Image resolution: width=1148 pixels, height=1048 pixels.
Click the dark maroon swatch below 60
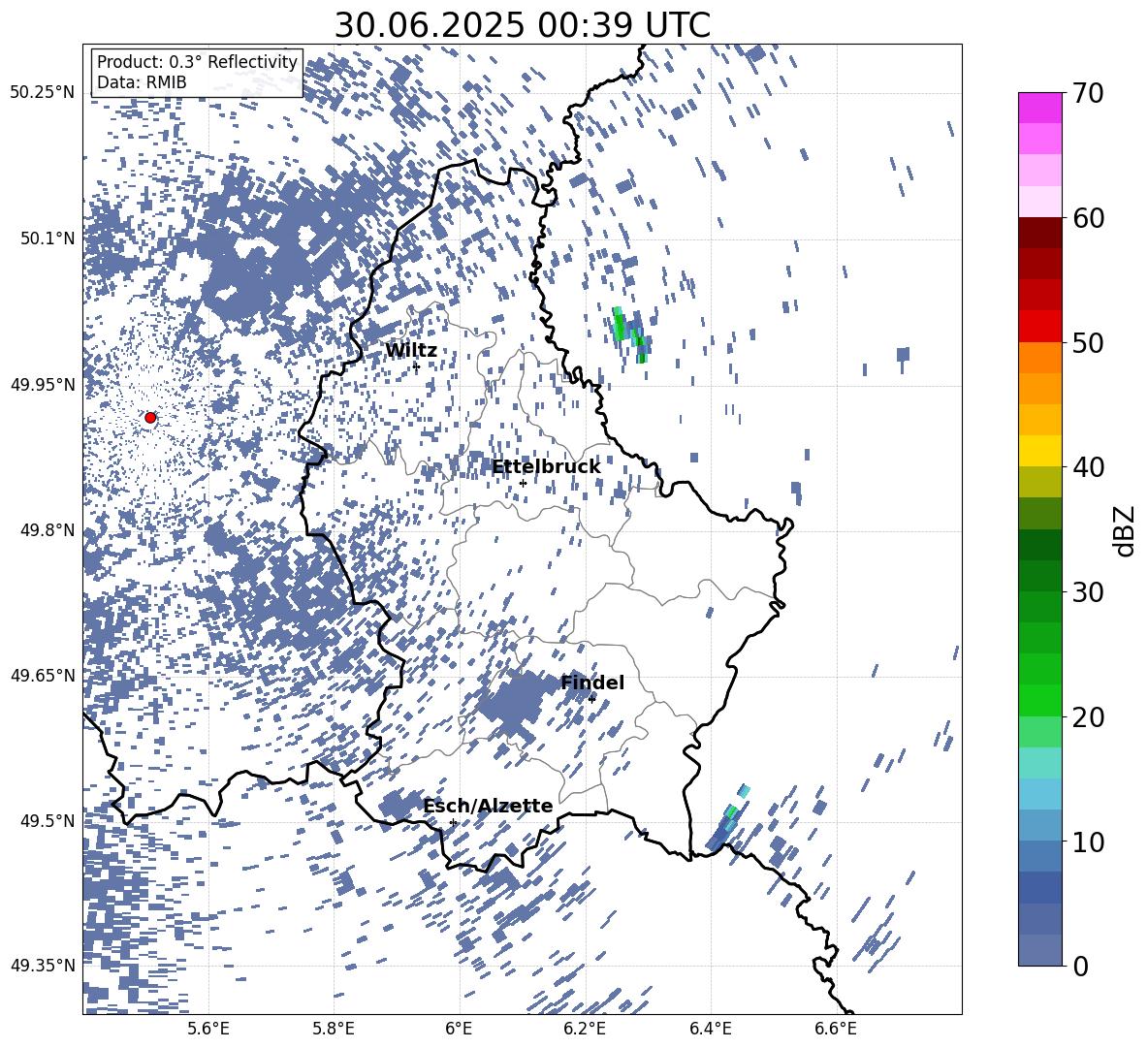point(1040,233)
